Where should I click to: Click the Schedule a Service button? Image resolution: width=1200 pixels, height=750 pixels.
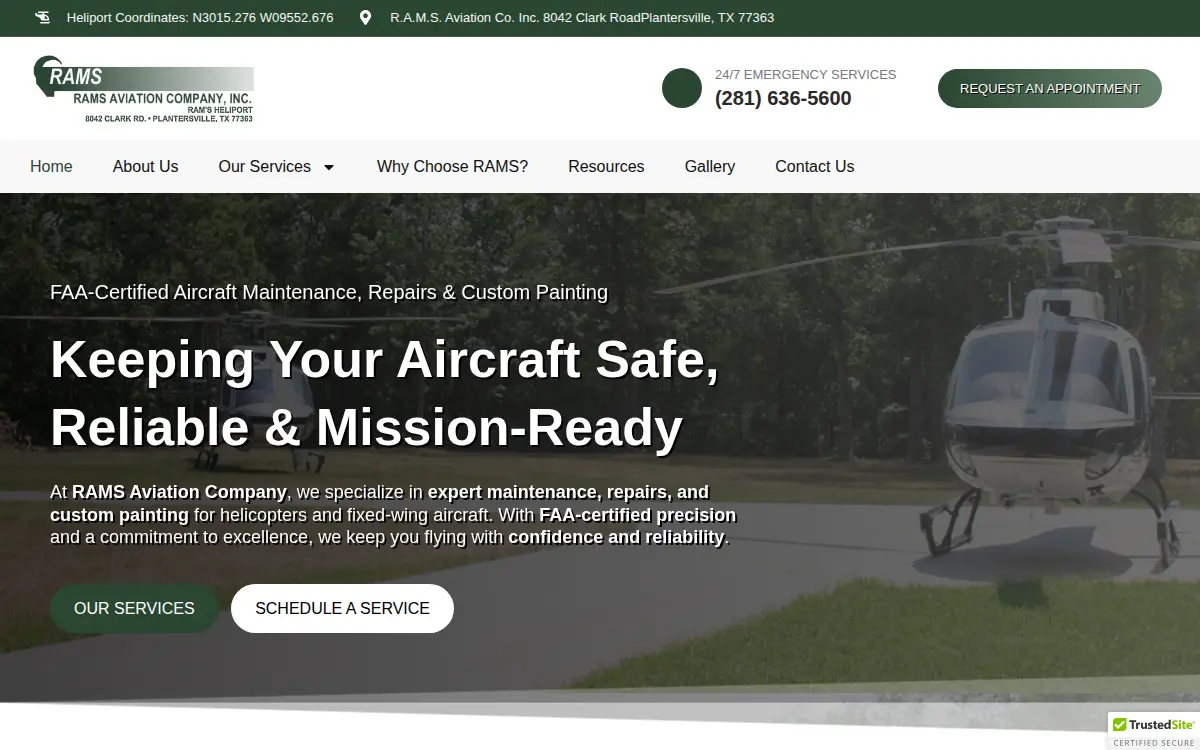tap(342, 608)
